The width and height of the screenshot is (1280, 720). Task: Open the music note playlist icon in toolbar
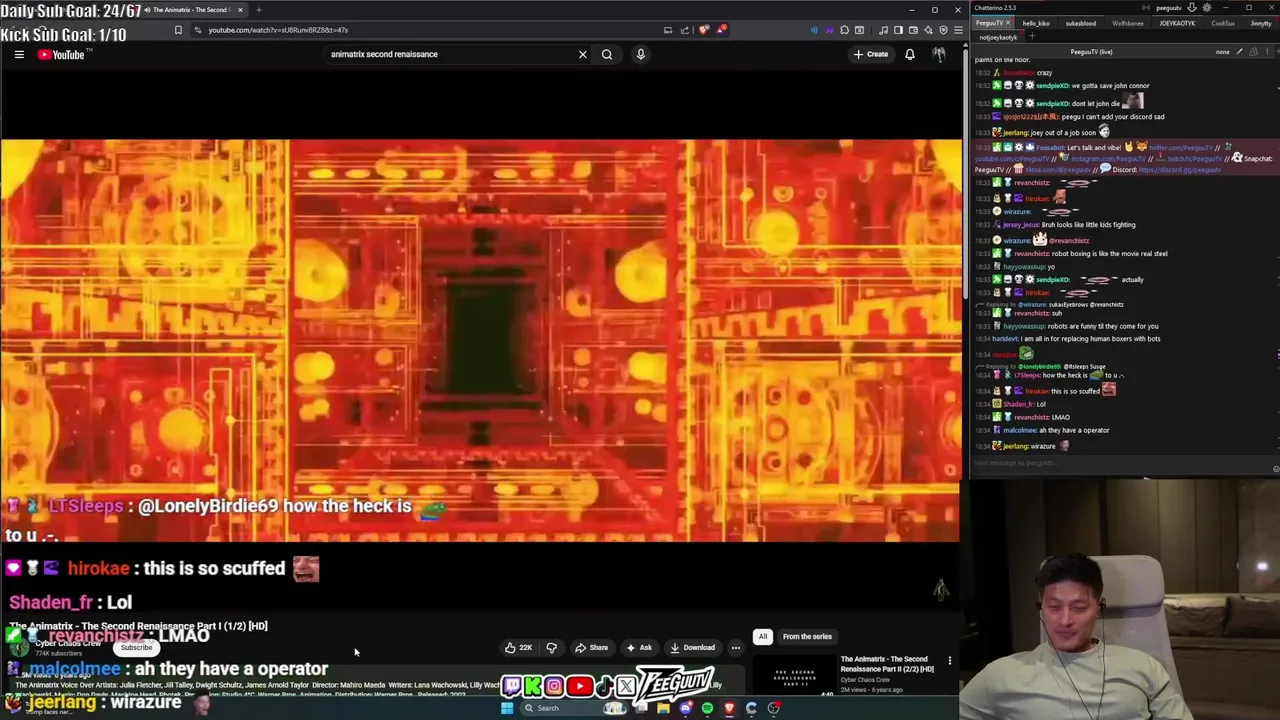[883, 30]
